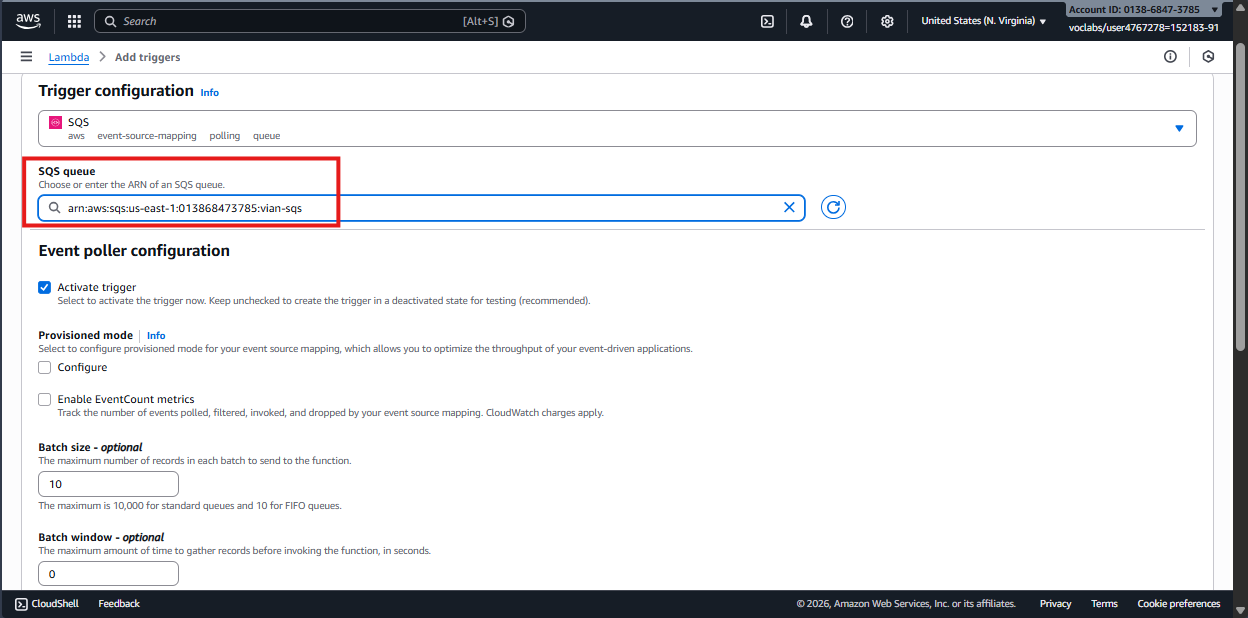The width and height of the screenshot is (1248, 618).
Task: Click inside the Batch size input field
Action: [x=108, y=483]
